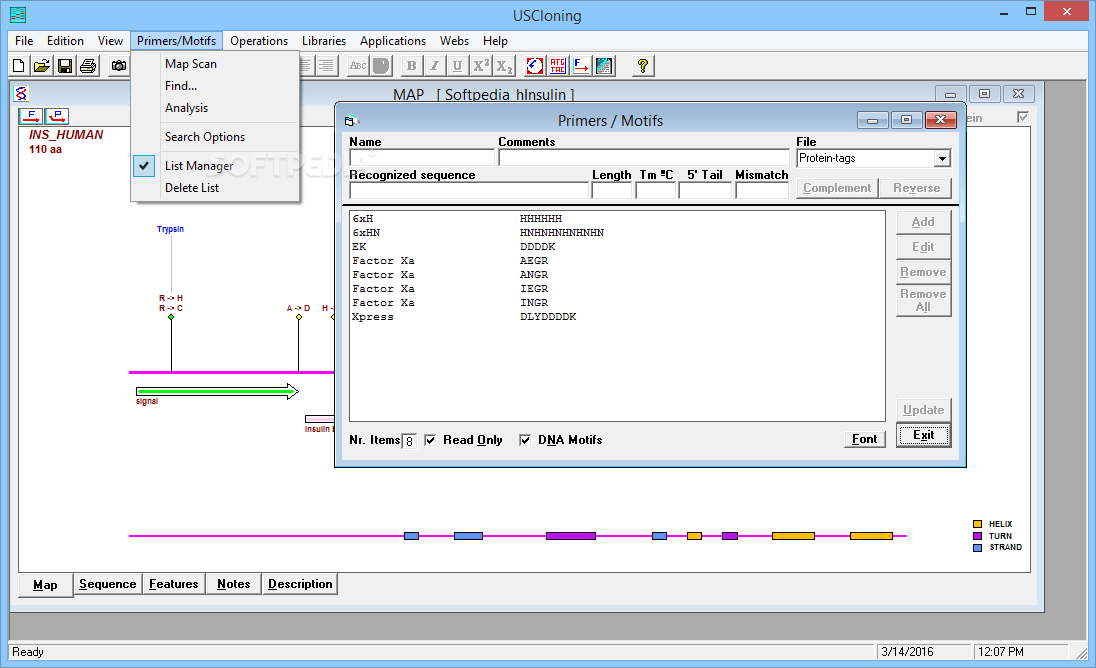Click the ABC text toolbar icon
The width and height of the screenshot is (1096, 668).
pos(358,66)
